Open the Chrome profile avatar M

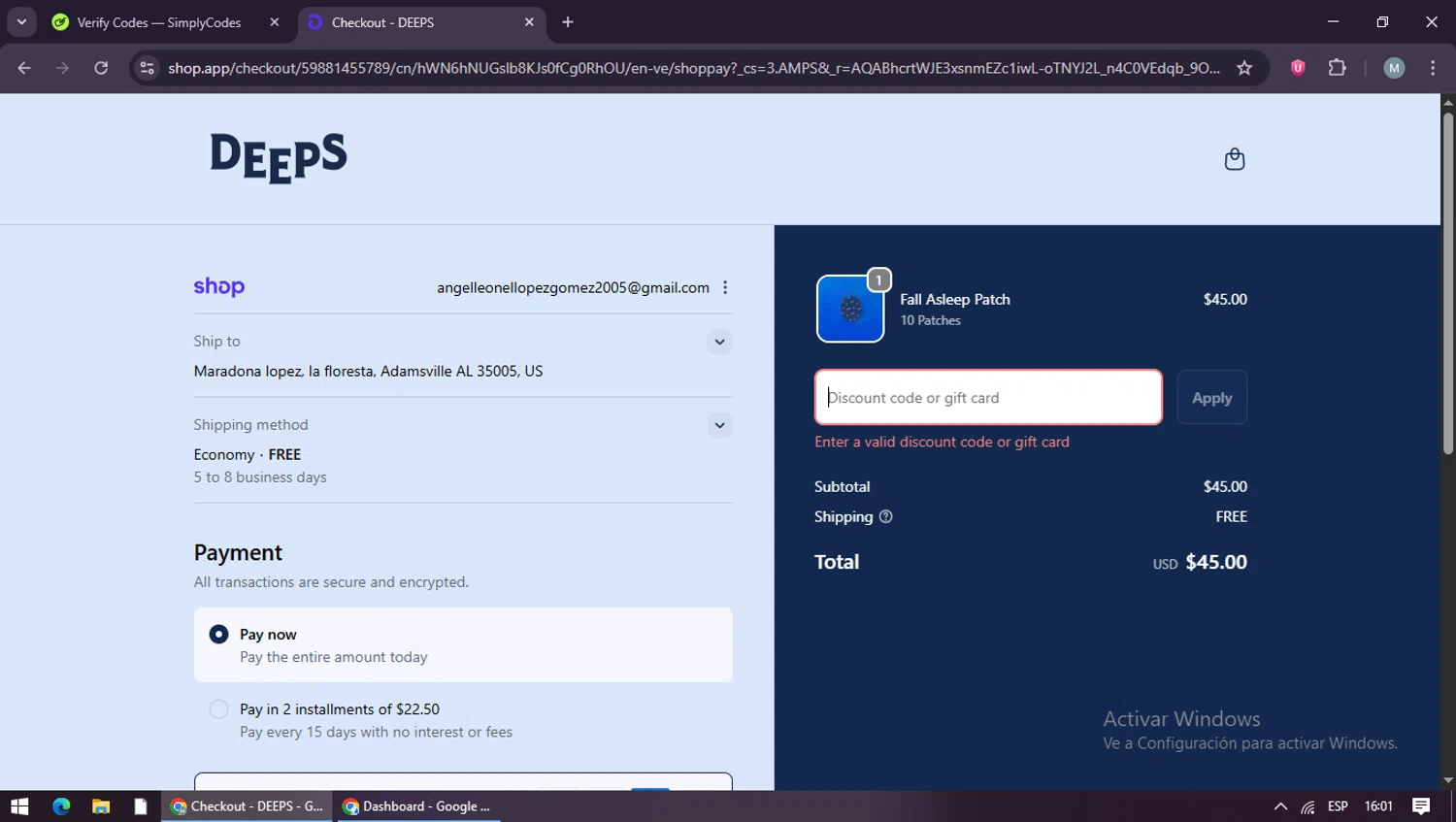pyautogui.click(x=1394, y=68)
